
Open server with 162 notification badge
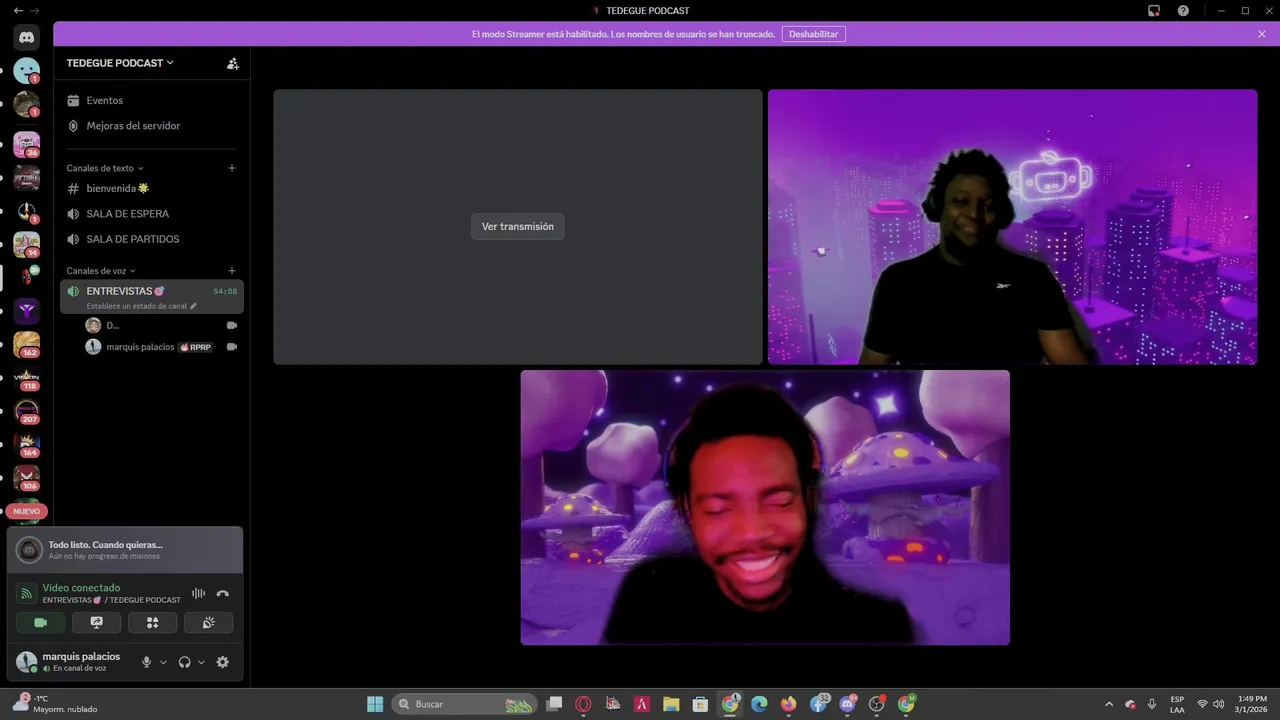pos(27,345)
